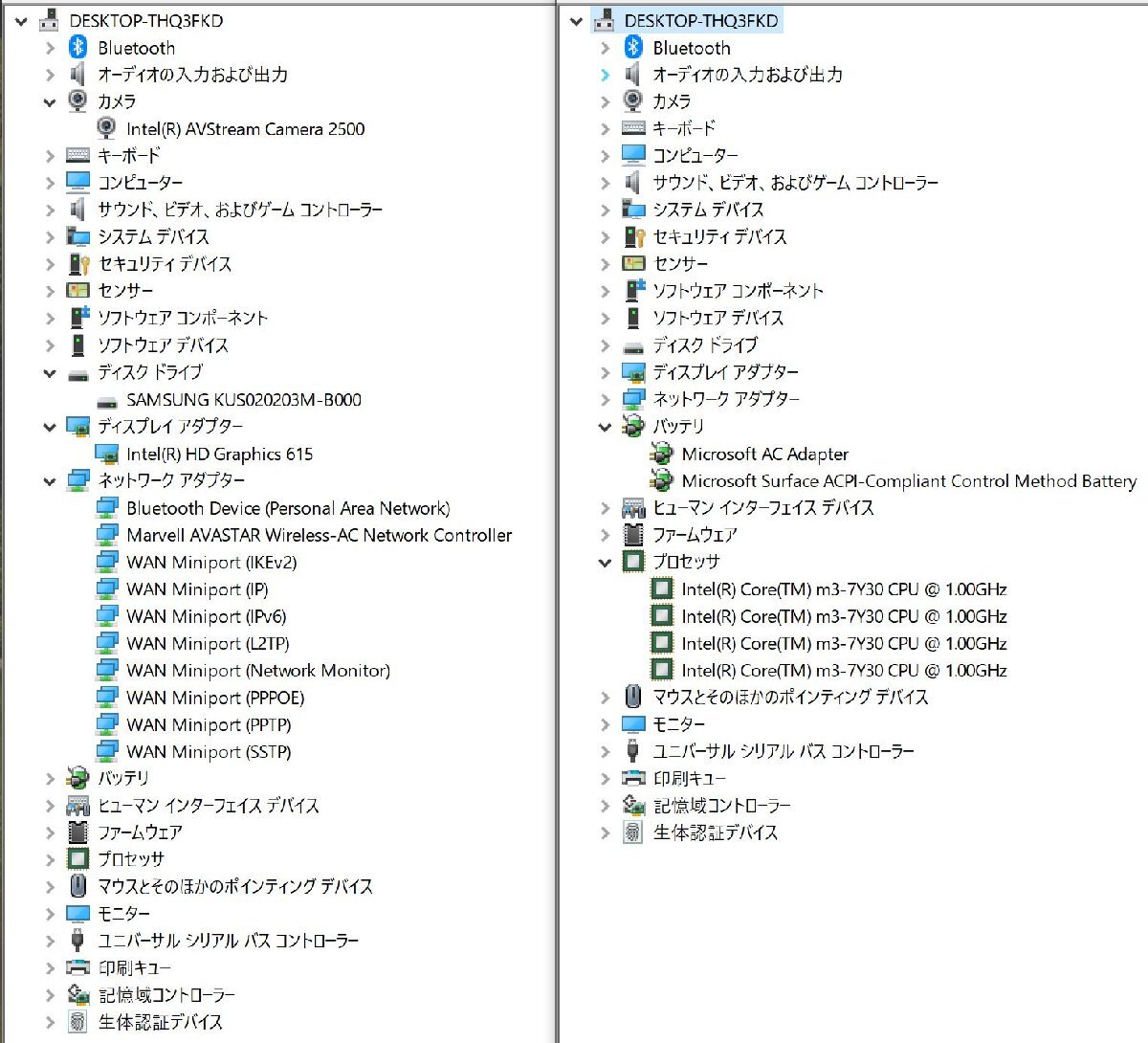The height and width of the screenshot is (1043, 1148).
Task: Click the first Intel Core m3-7Y30 processor icon
Action: coord(662,588)
